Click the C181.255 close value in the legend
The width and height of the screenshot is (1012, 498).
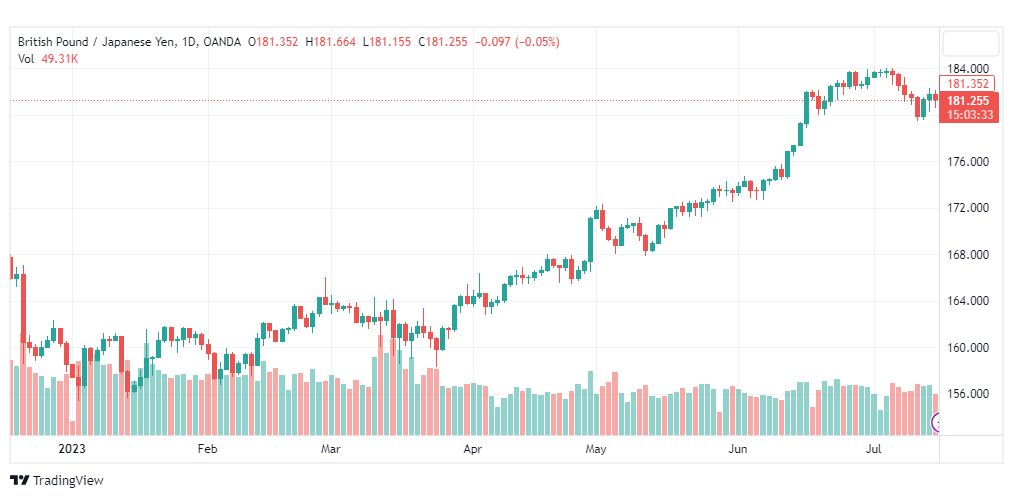pos(442,42)
